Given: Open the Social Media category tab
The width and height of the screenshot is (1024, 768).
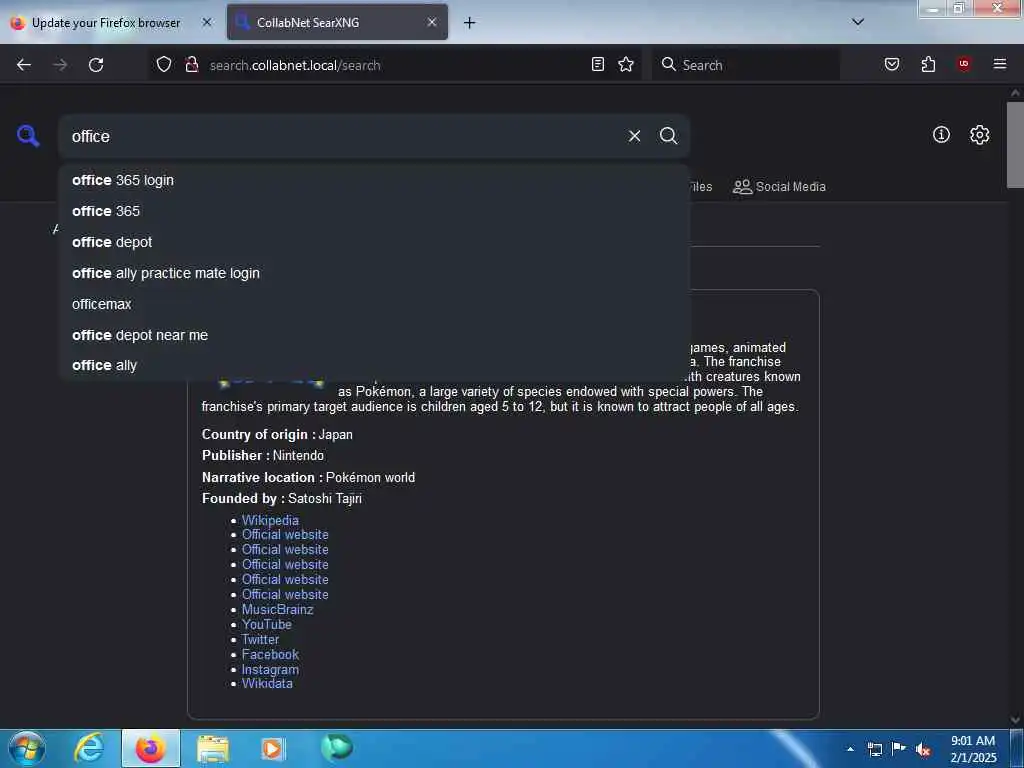Looking at the screenshot, I should (x=779, y=187).
